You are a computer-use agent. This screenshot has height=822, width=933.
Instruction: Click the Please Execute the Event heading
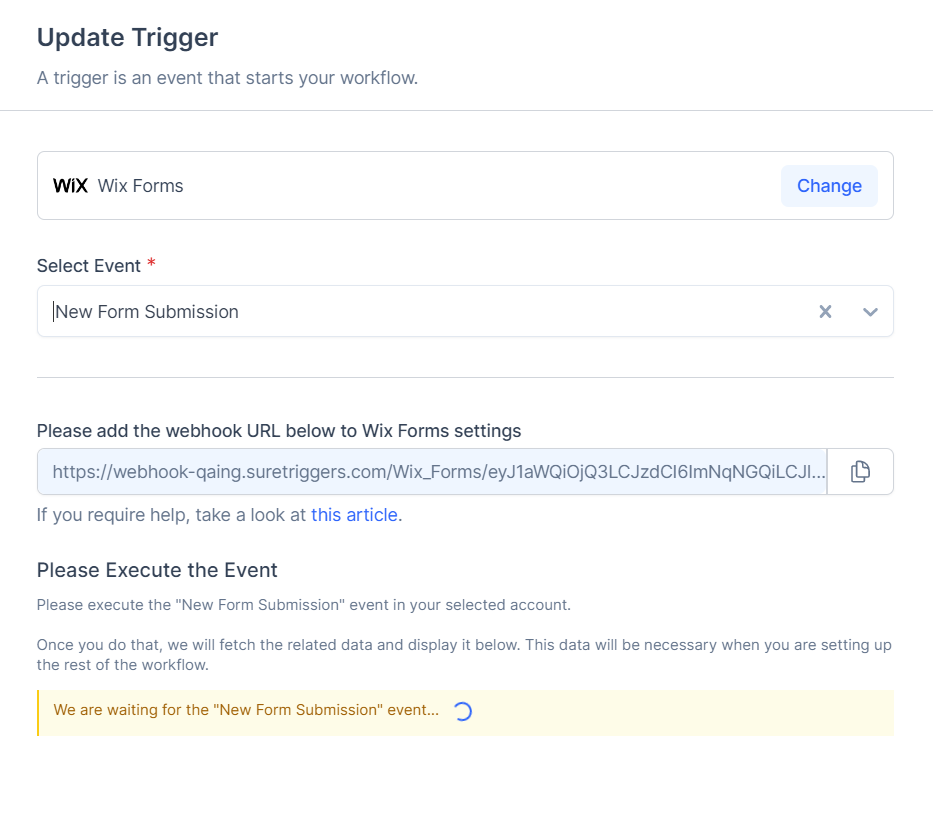(157, 570)
